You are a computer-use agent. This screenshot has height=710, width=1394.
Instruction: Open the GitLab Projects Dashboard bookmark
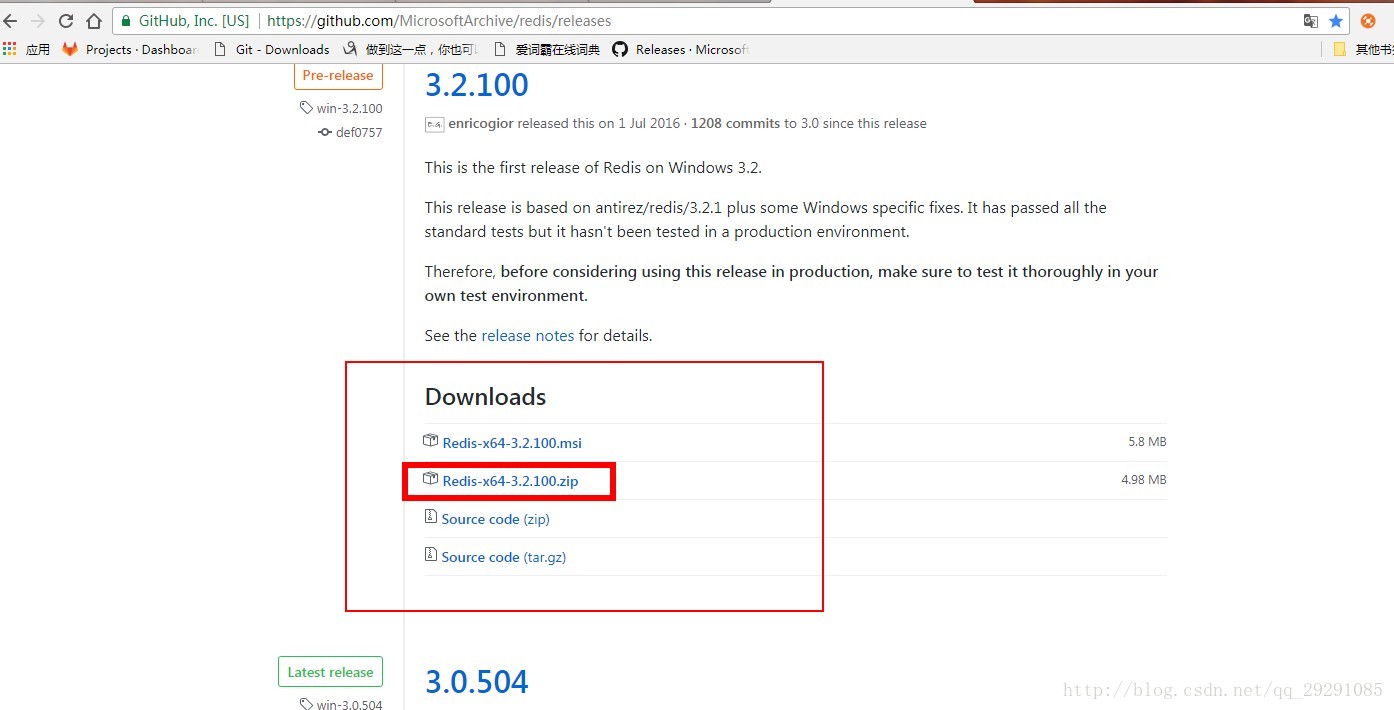coord(130,49)
